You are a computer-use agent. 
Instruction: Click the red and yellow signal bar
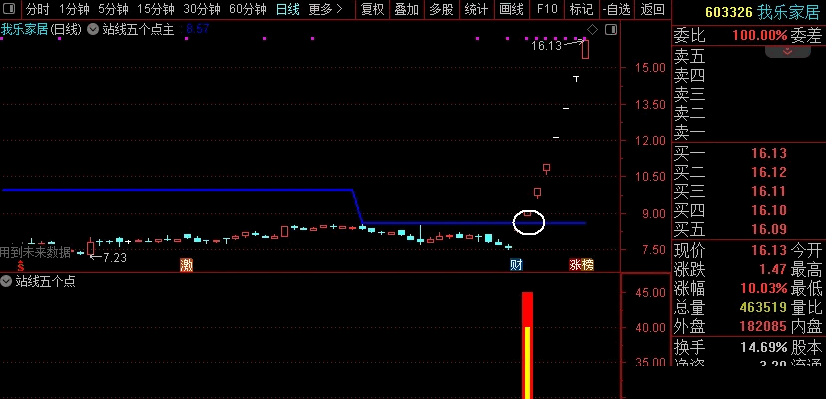click(x=527, y=345)
